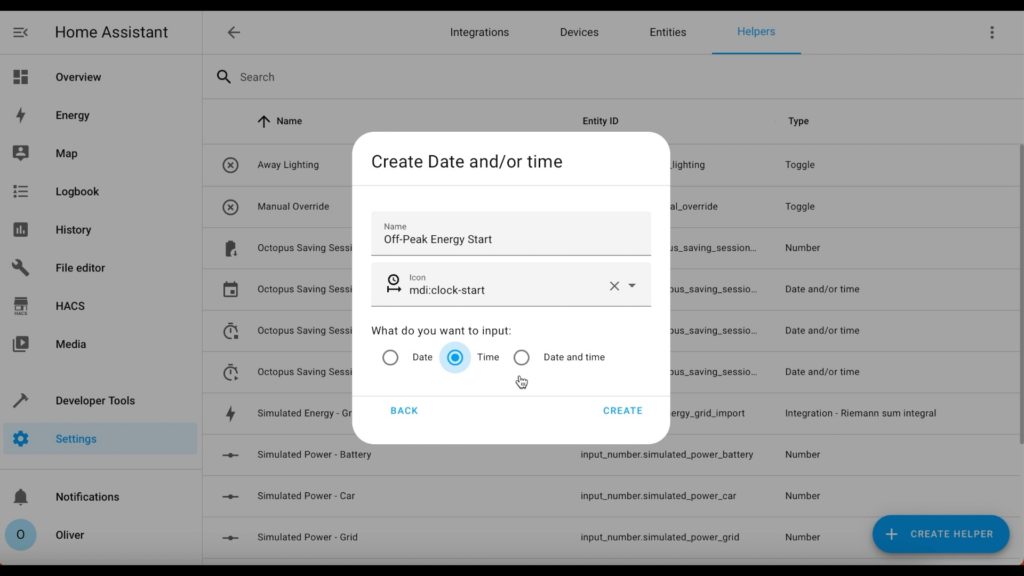This screenshot has height=576, width=1024.
Task: Switch to the Integrations tab
Action: [479, 32]
